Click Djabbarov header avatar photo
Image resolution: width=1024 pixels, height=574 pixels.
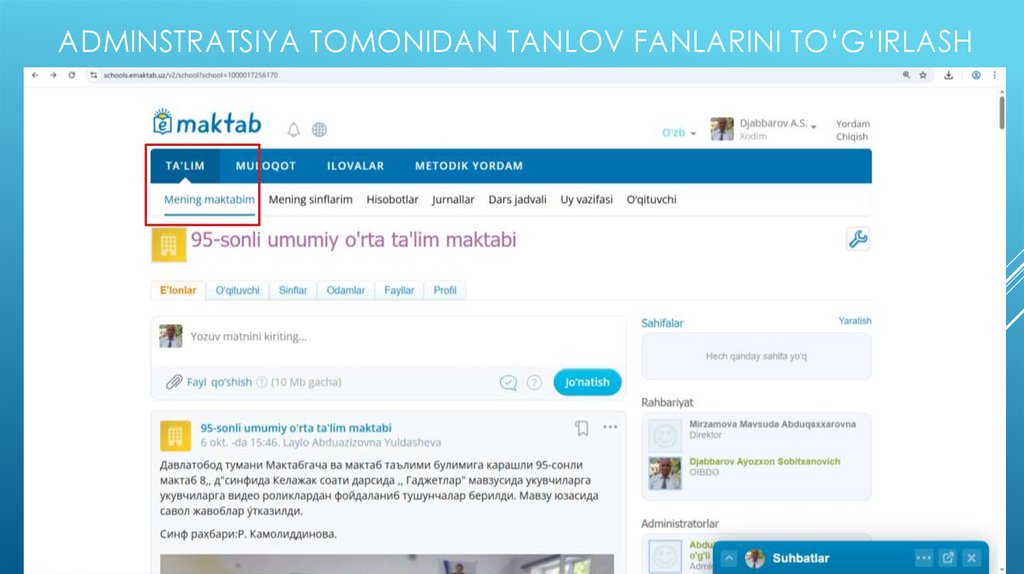(x=722, y=129)
